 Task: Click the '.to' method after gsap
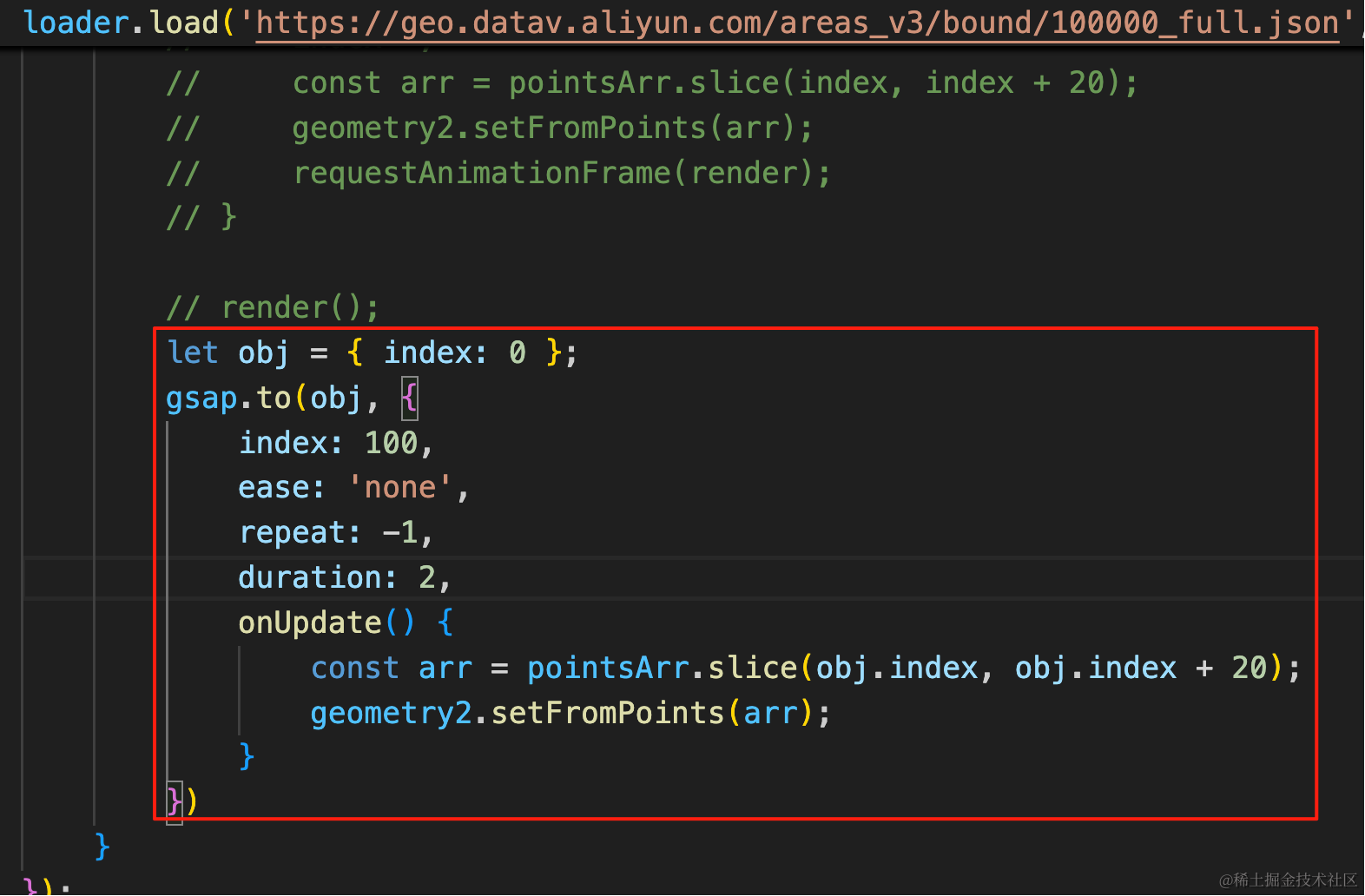265,399
